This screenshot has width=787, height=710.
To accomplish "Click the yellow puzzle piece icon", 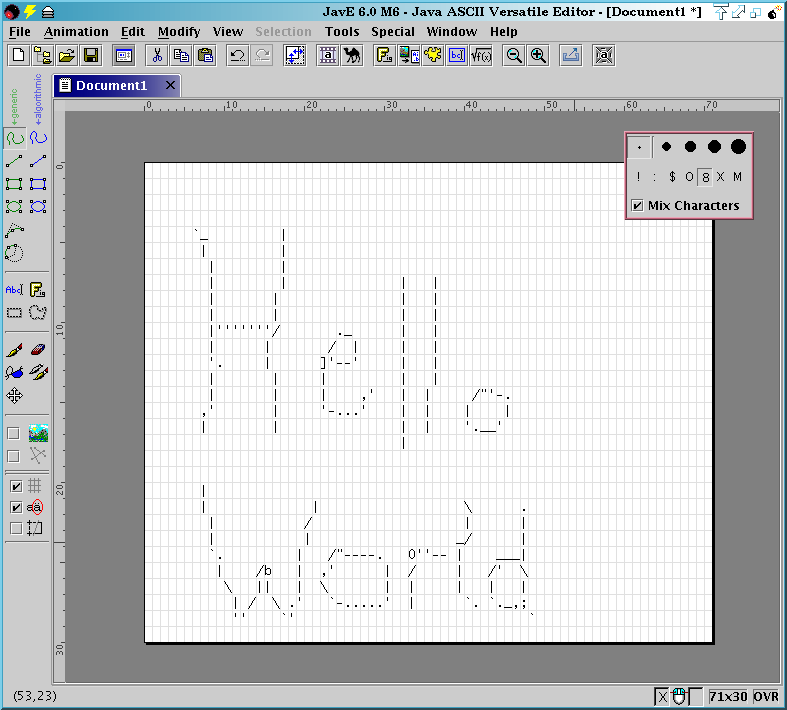I will click(433, 55).
